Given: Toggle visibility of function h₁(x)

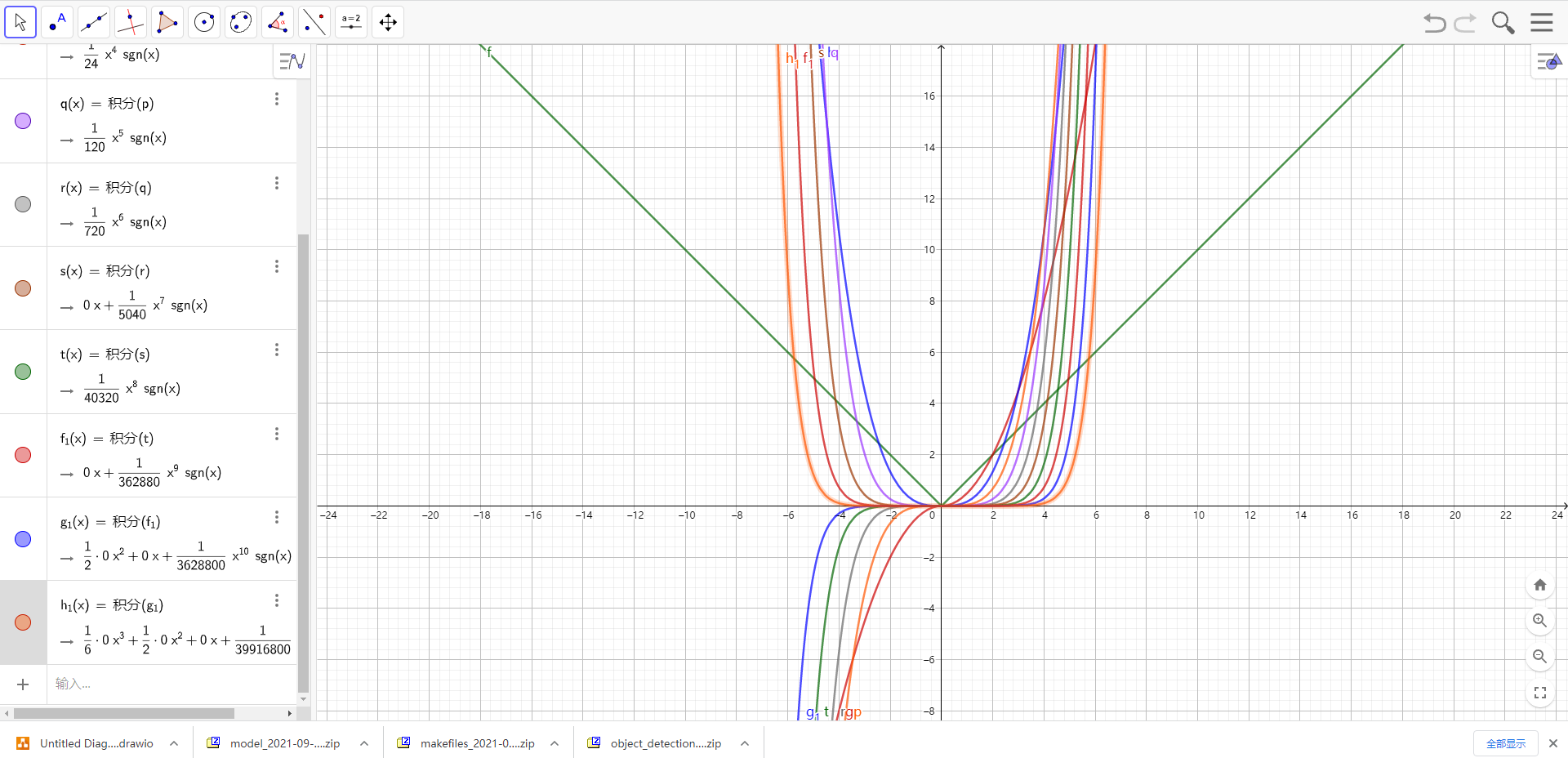Looking at the screenshot, I should (x=23, y=622).
